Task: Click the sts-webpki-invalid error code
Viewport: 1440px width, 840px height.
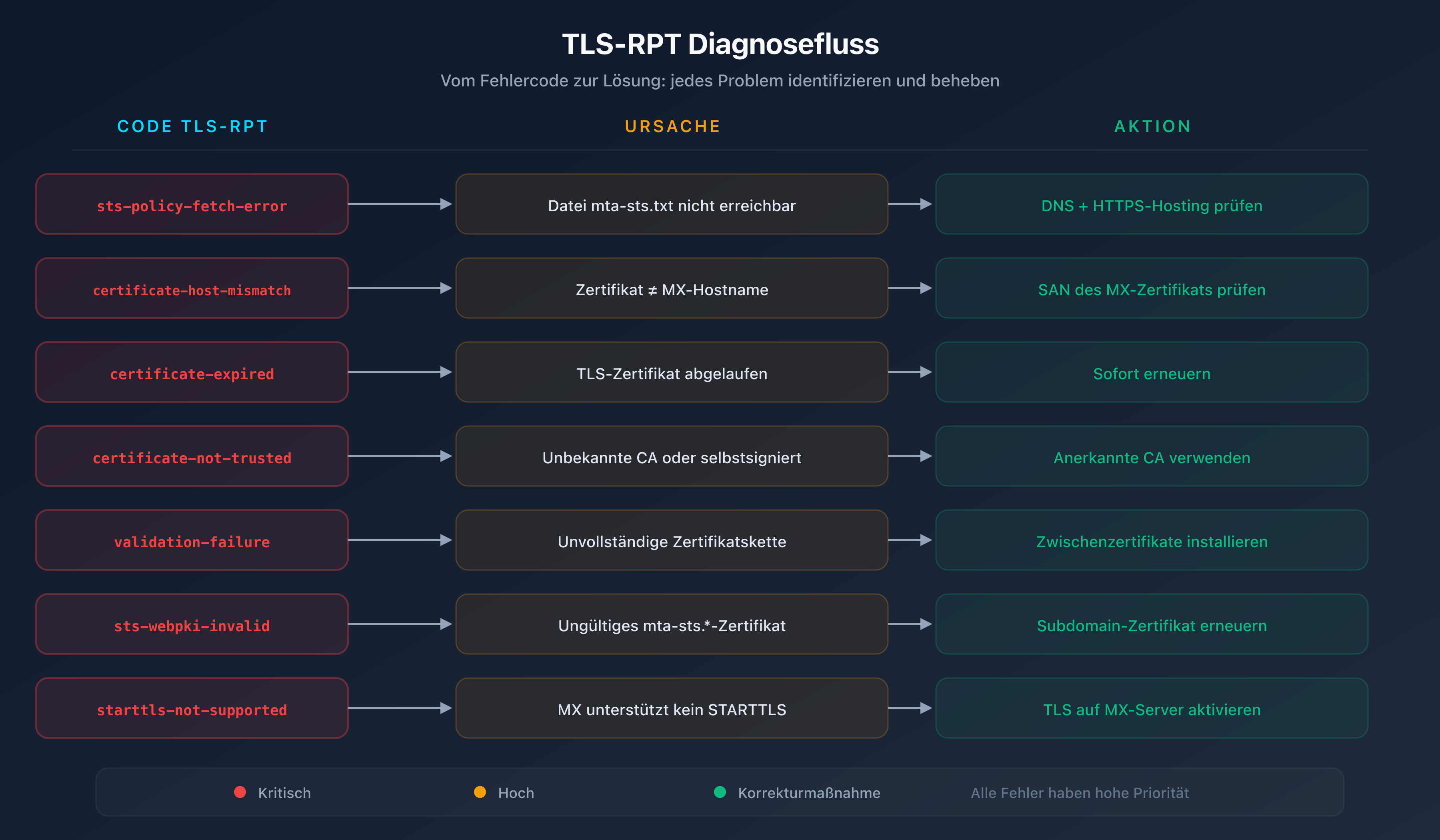Action: (x=192, y=624)
